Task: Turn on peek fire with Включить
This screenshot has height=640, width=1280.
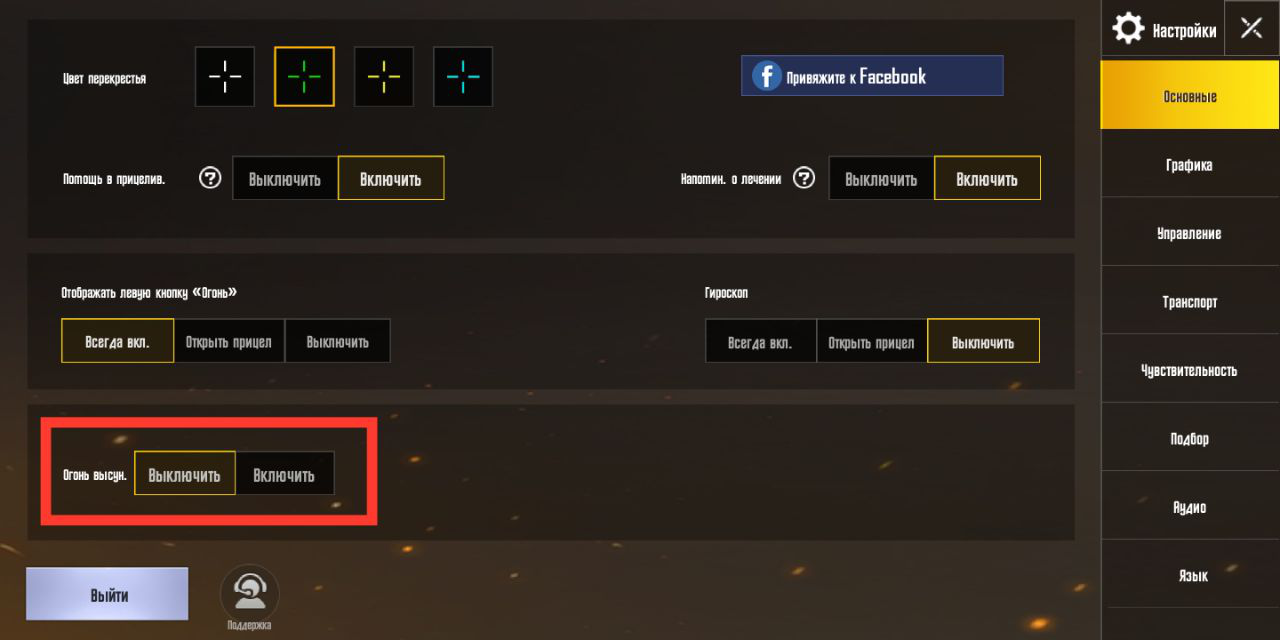Action: [x=284, y=474]
